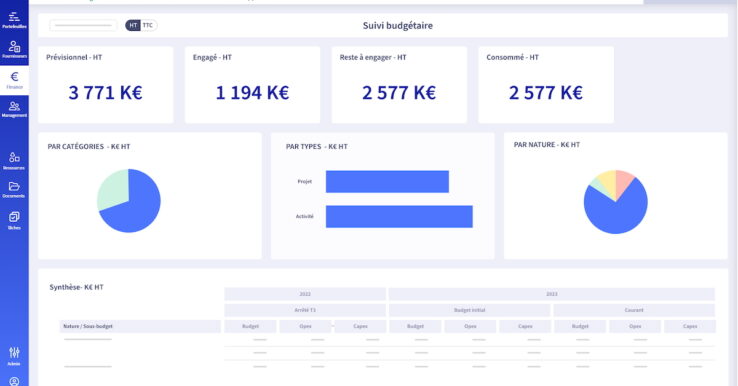The width and height of the screenshot is (738, 386).
Task: Open the Admin settings sliders icon
Action: click(x=14, y=356)
